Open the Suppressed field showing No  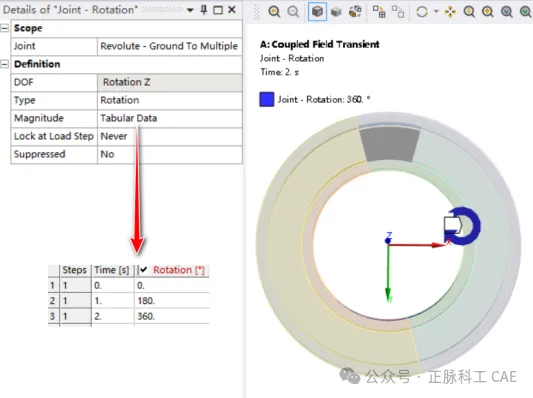pos(170,154)
